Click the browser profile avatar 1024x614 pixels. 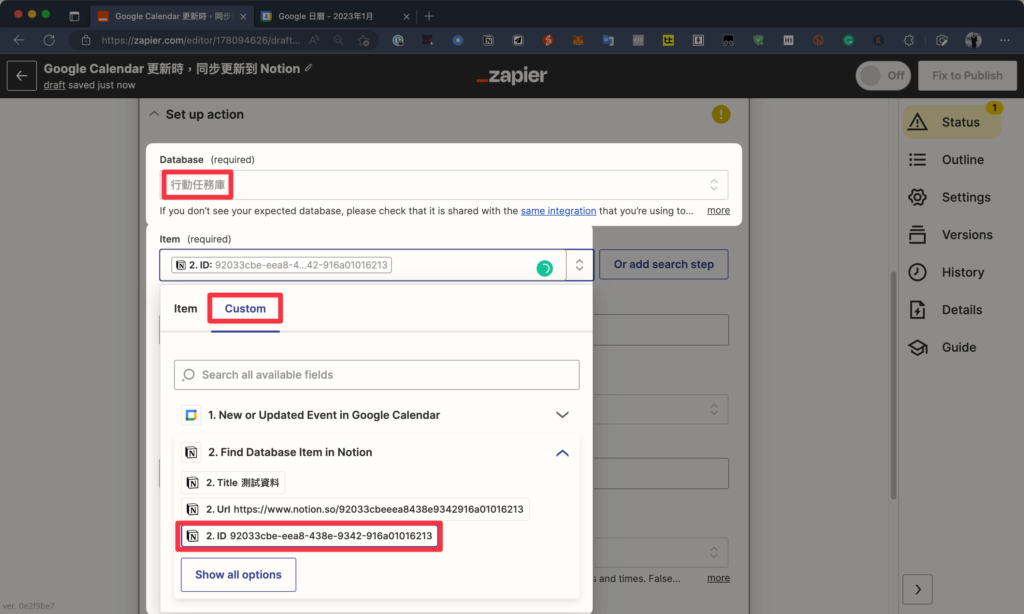point(973,40)
